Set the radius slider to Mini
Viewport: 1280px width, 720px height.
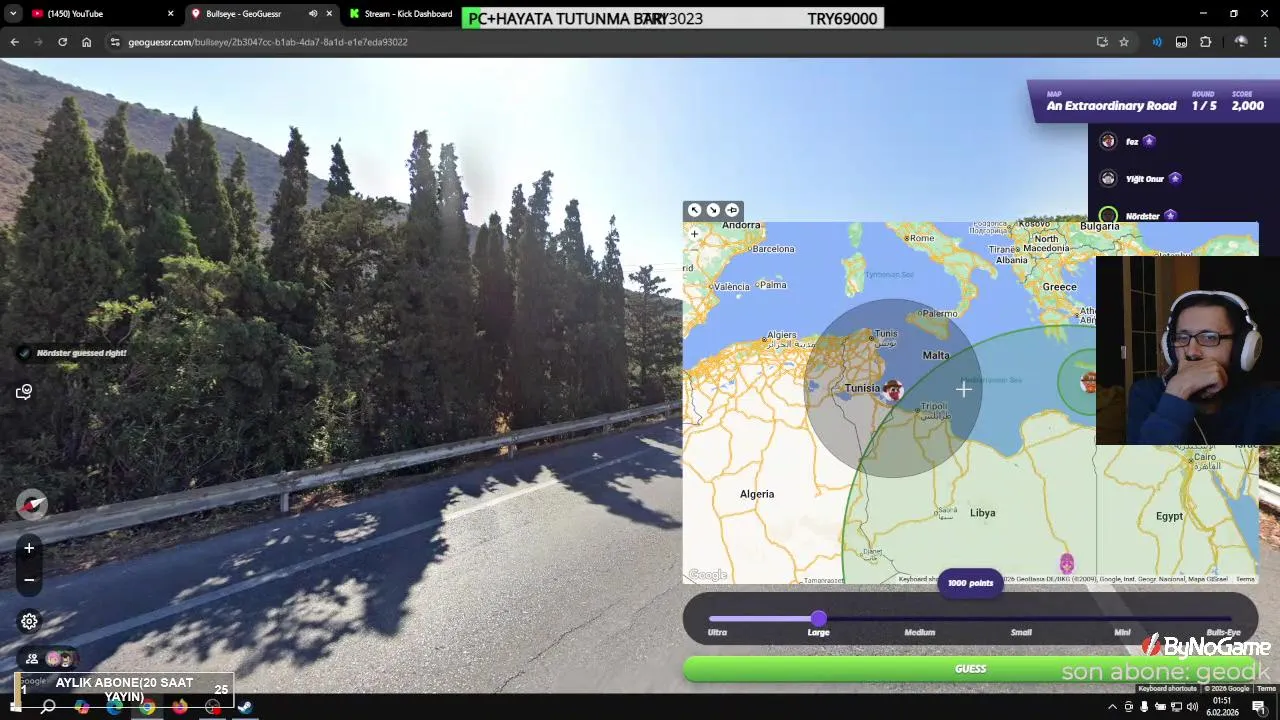click(x=1122, y=632)
